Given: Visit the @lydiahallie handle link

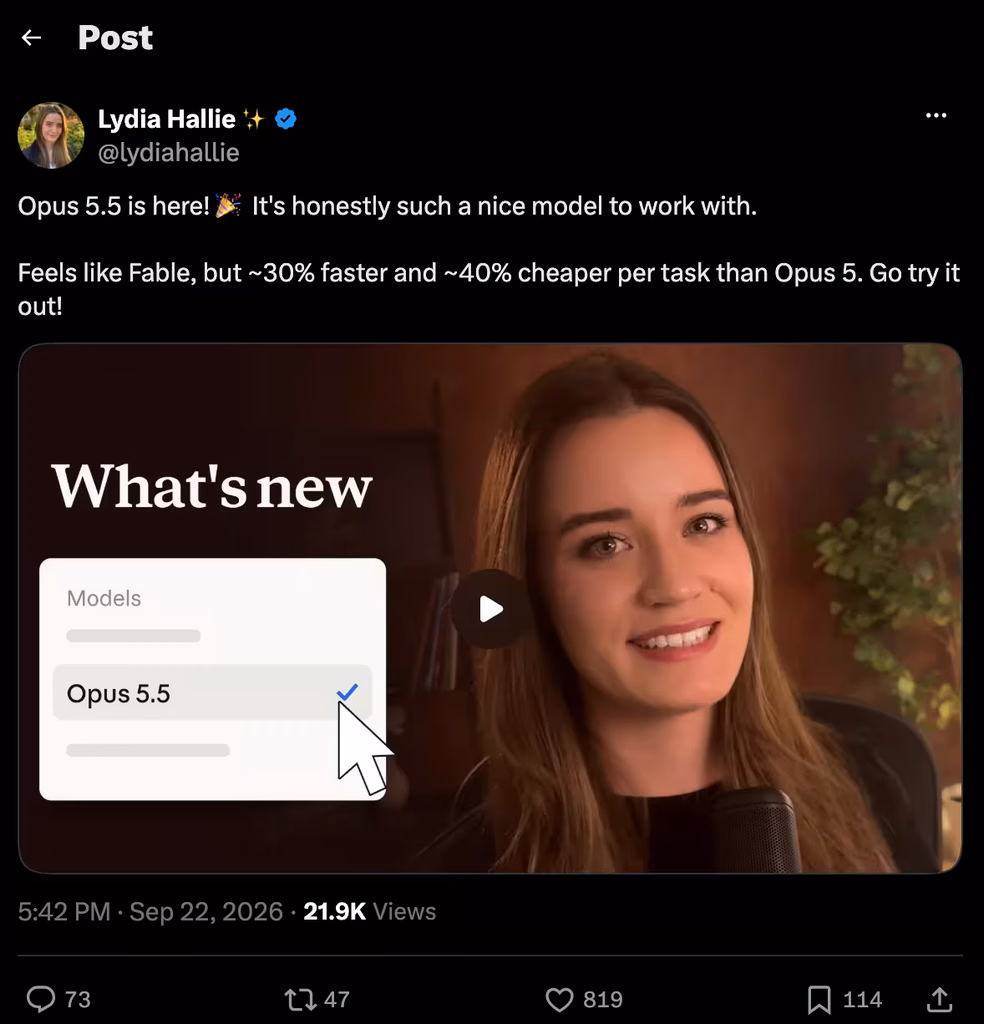Looking at the screenshot, I should 168,153.
